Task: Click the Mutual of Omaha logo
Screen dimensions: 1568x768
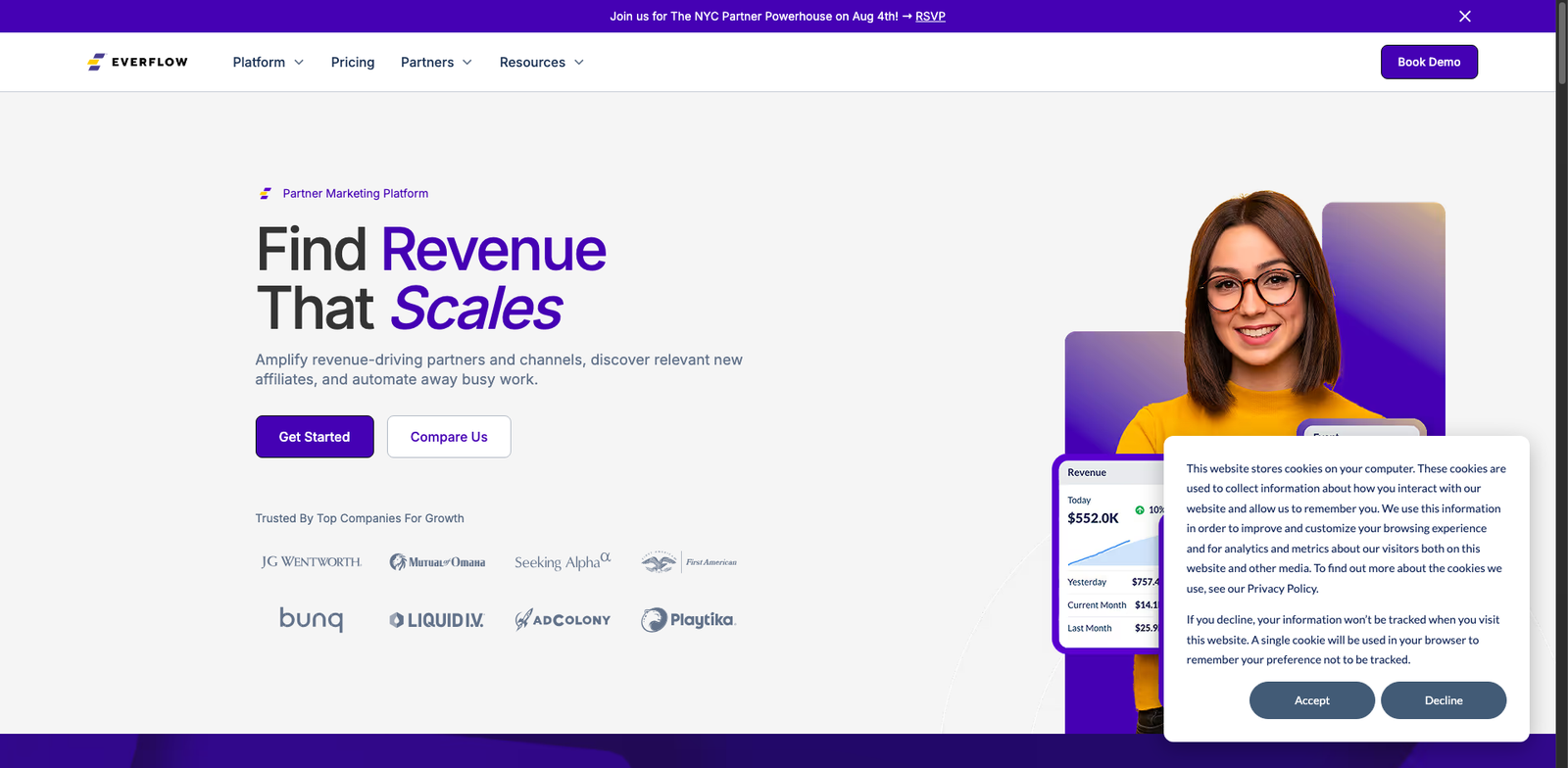Action: click(x=437, y=562)
